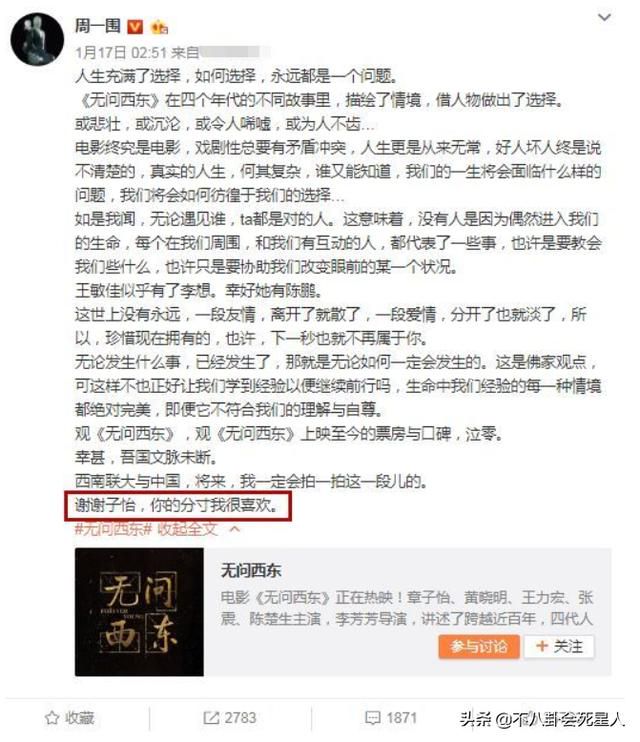Viewport: 640px width, 742px height.
Task: Collapse post with 收起全文
Action: pyautogui.click(x=187, y=529)
